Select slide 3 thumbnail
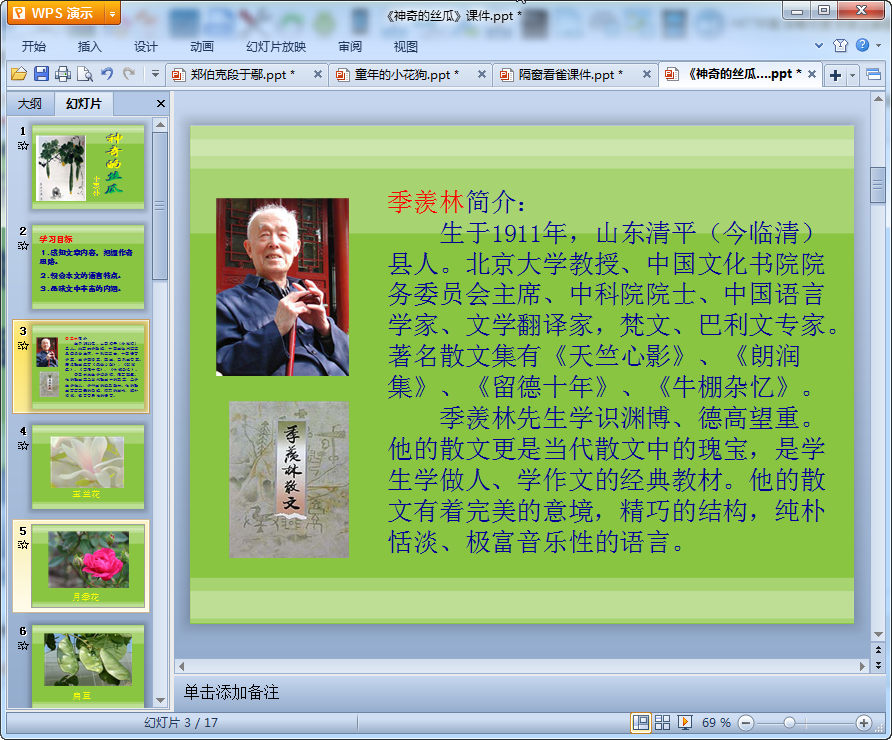Screen dimensions: 892x740 pyautogui.click(x=88, y=367)
